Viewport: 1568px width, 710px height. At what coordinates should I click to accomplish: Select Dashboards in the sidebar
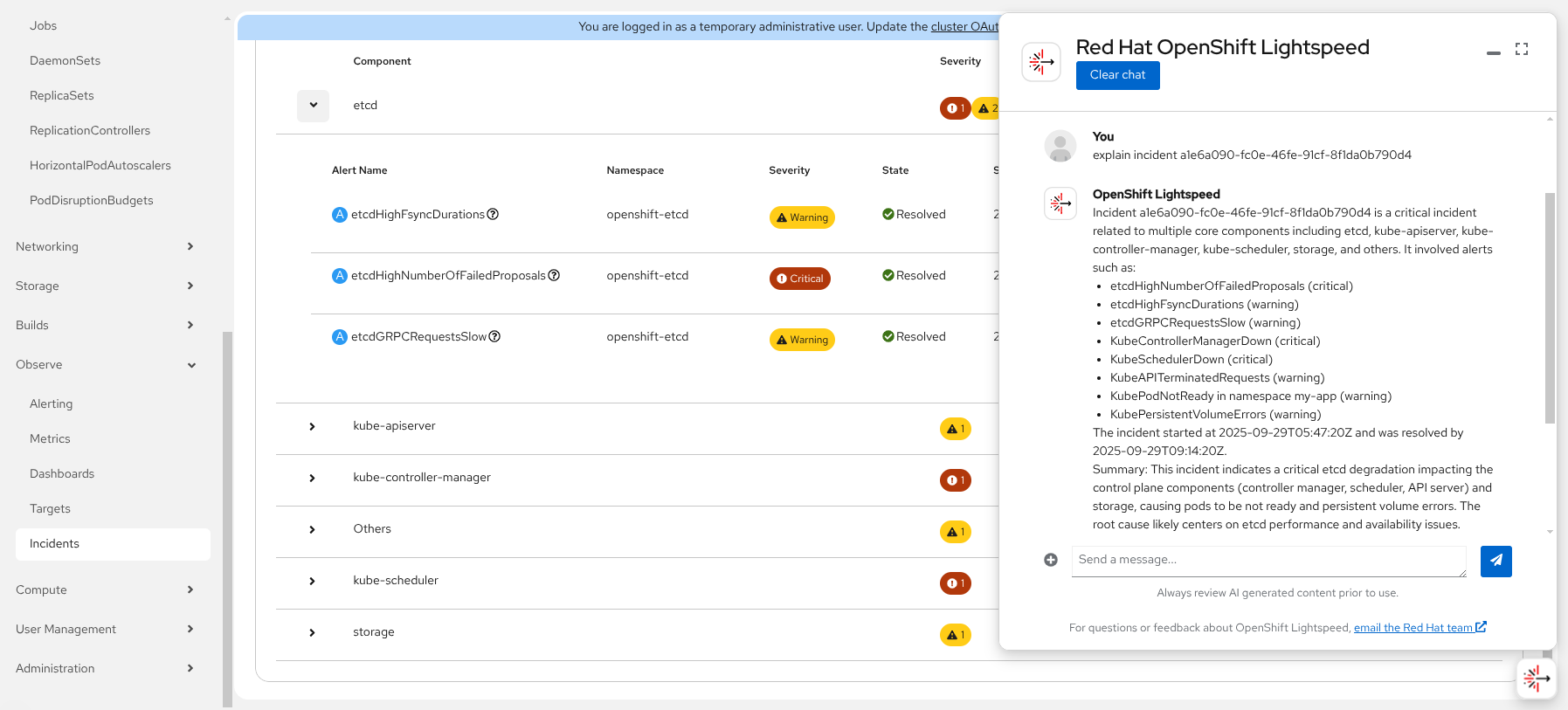(62, 473)
